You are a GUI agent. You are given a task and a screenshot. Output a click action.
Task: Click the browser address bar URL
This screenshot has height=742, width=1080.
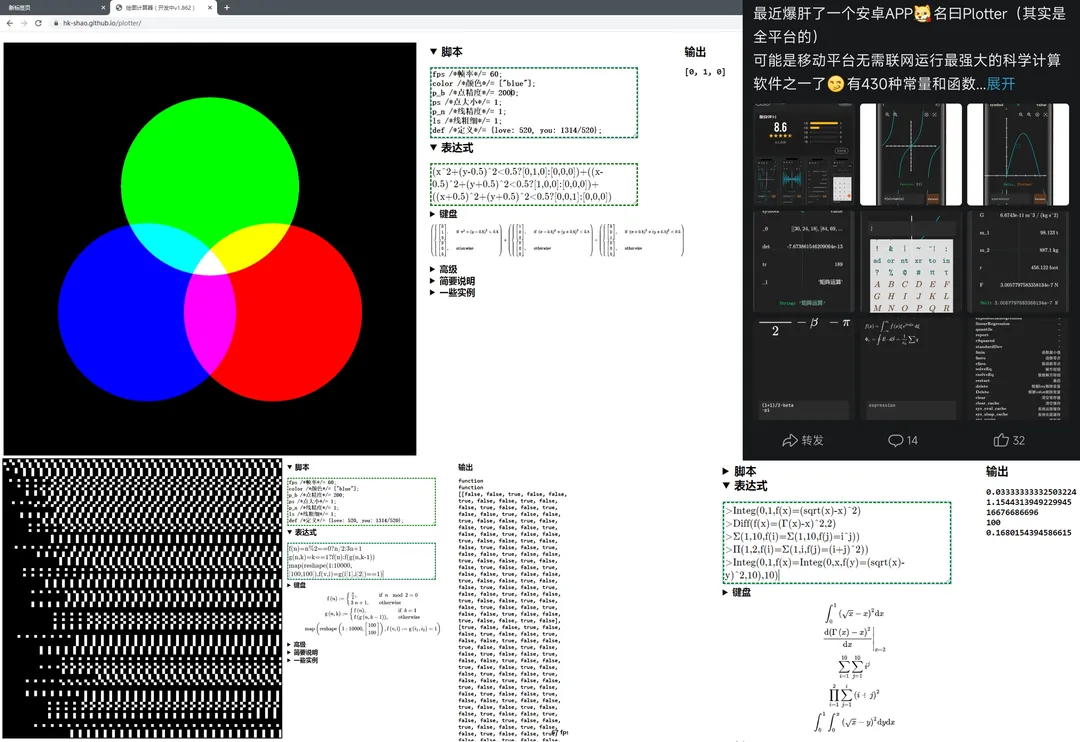(x=100, y=22)
